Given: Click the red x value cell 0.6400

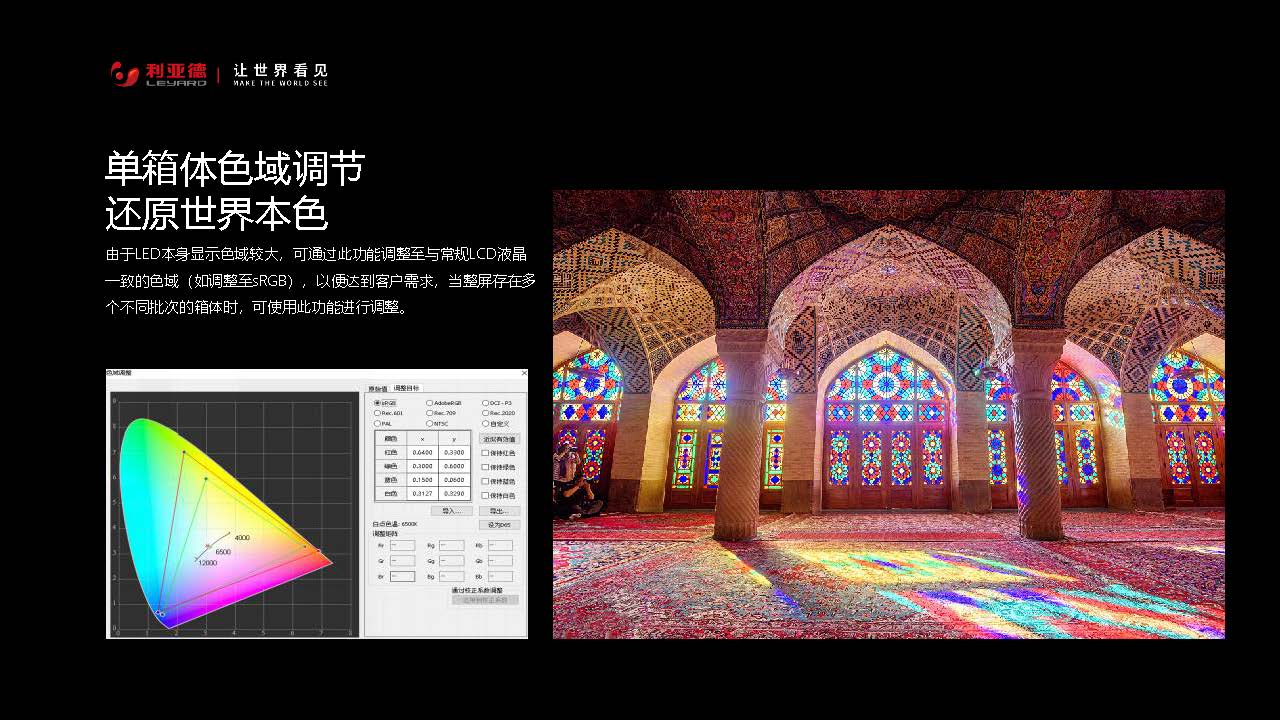Looking at the screenshot, I should pyautogui.click(x=422, y=453).
